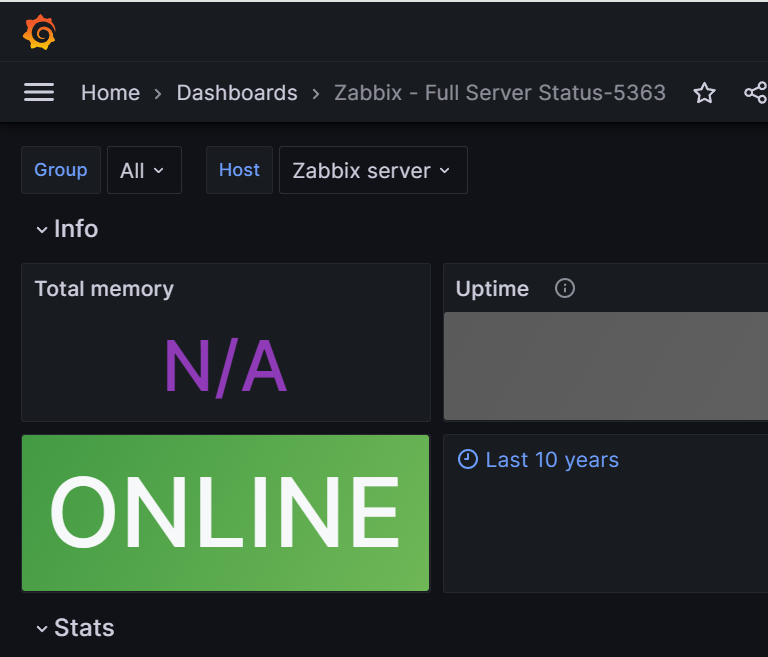This screenshot has height=657, width=768.
Task: Click the N/A value in Total memory
Action: click(226, 366)
